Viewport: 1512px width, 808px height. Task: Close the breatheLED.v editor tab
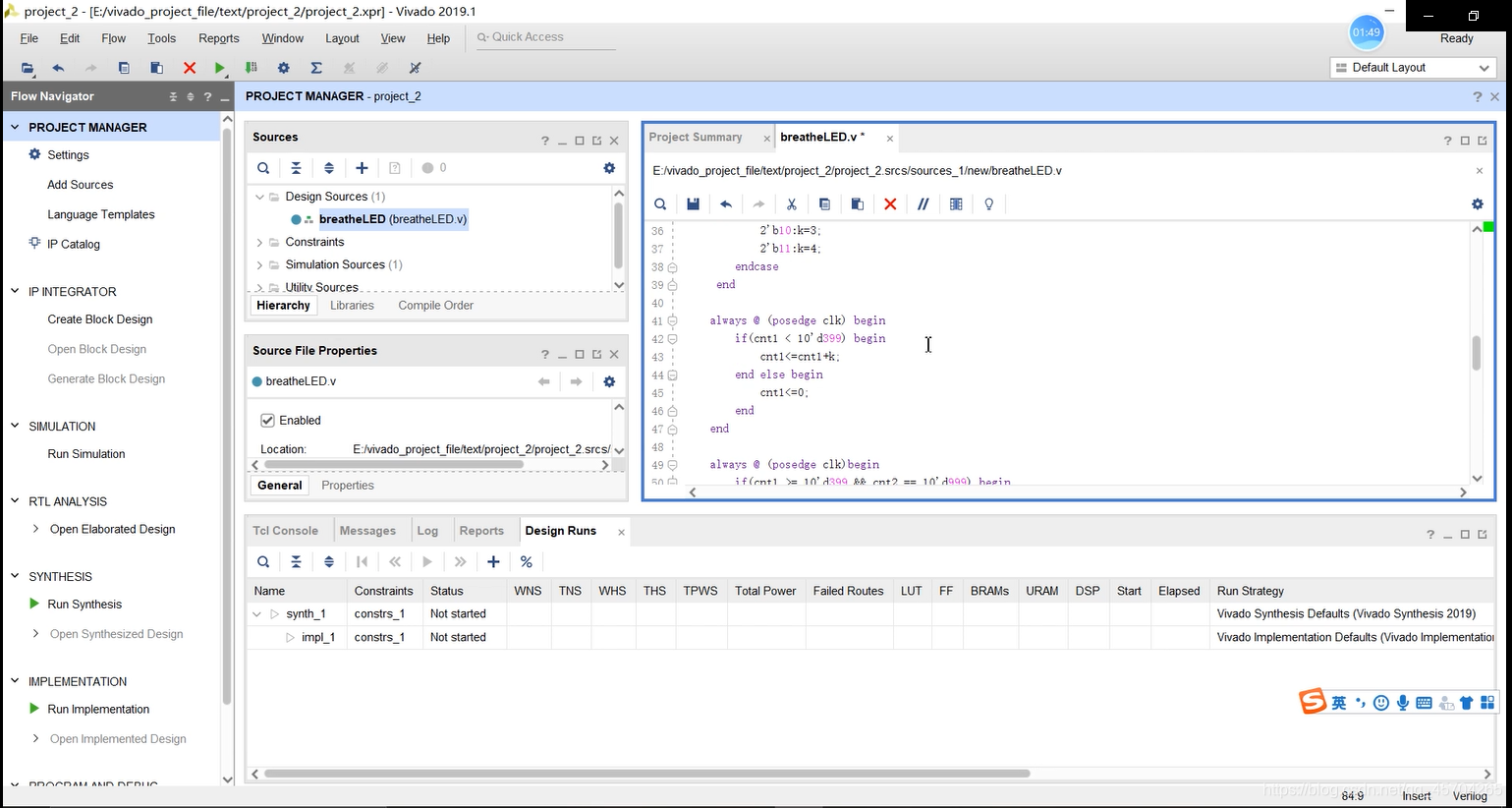pyautogui.click(x=889, y=139)
